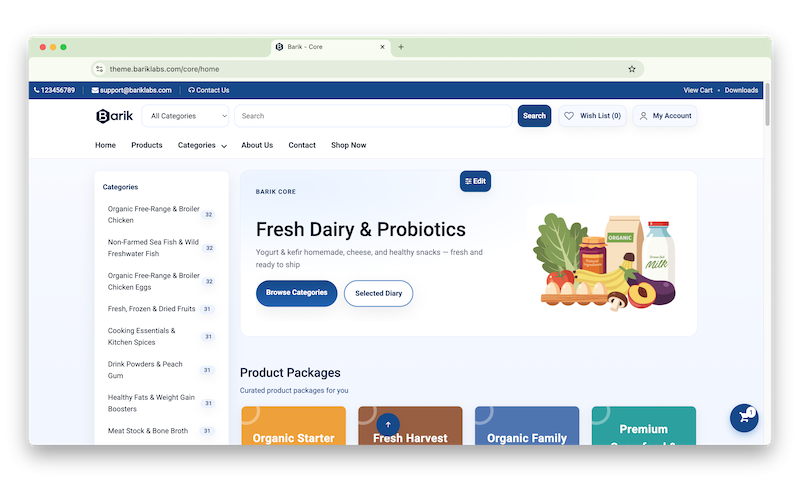Bookmark page with the star icon
The height and width of the screenshot is (500, 800).
pos(632,69)
